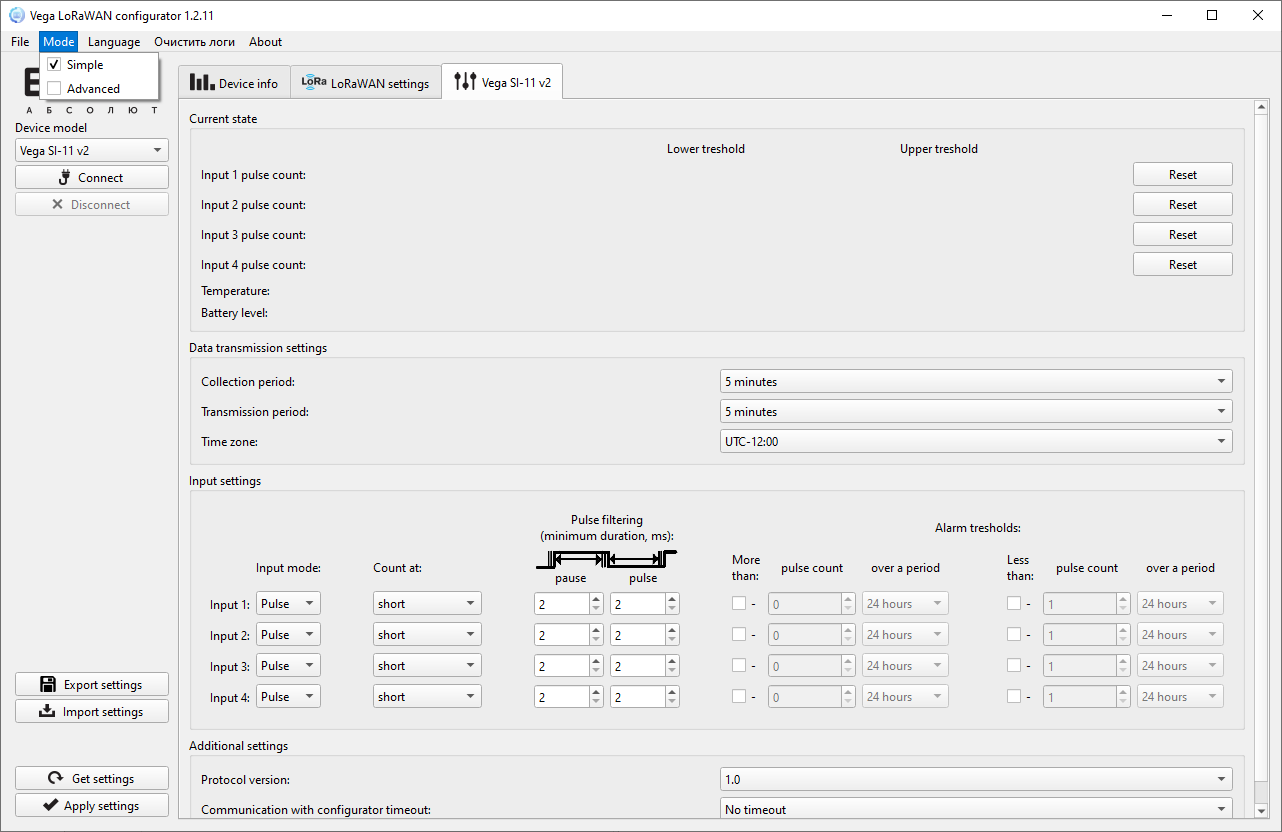The image size is (1282, 832).
Task: Open Input 4 Count at dropdown
Action: 428,697
